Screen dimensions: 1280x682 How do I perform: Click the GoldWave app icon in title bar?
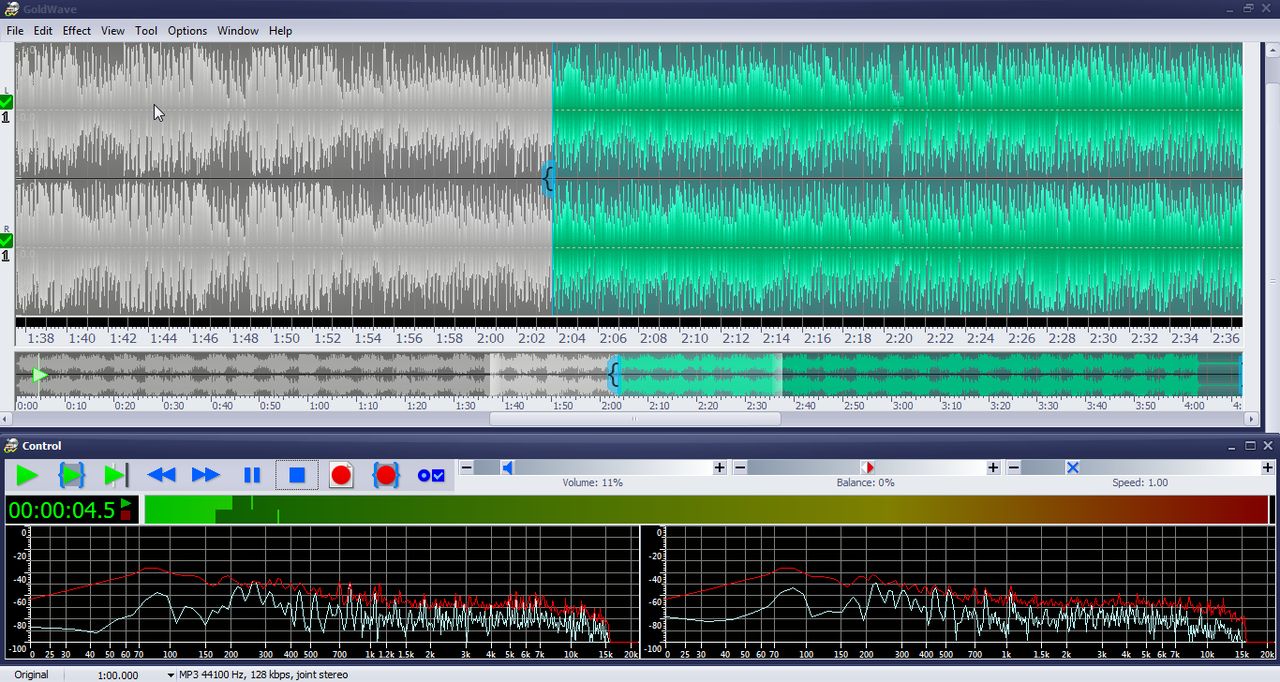pyautogui.click(x=11, y=8)
